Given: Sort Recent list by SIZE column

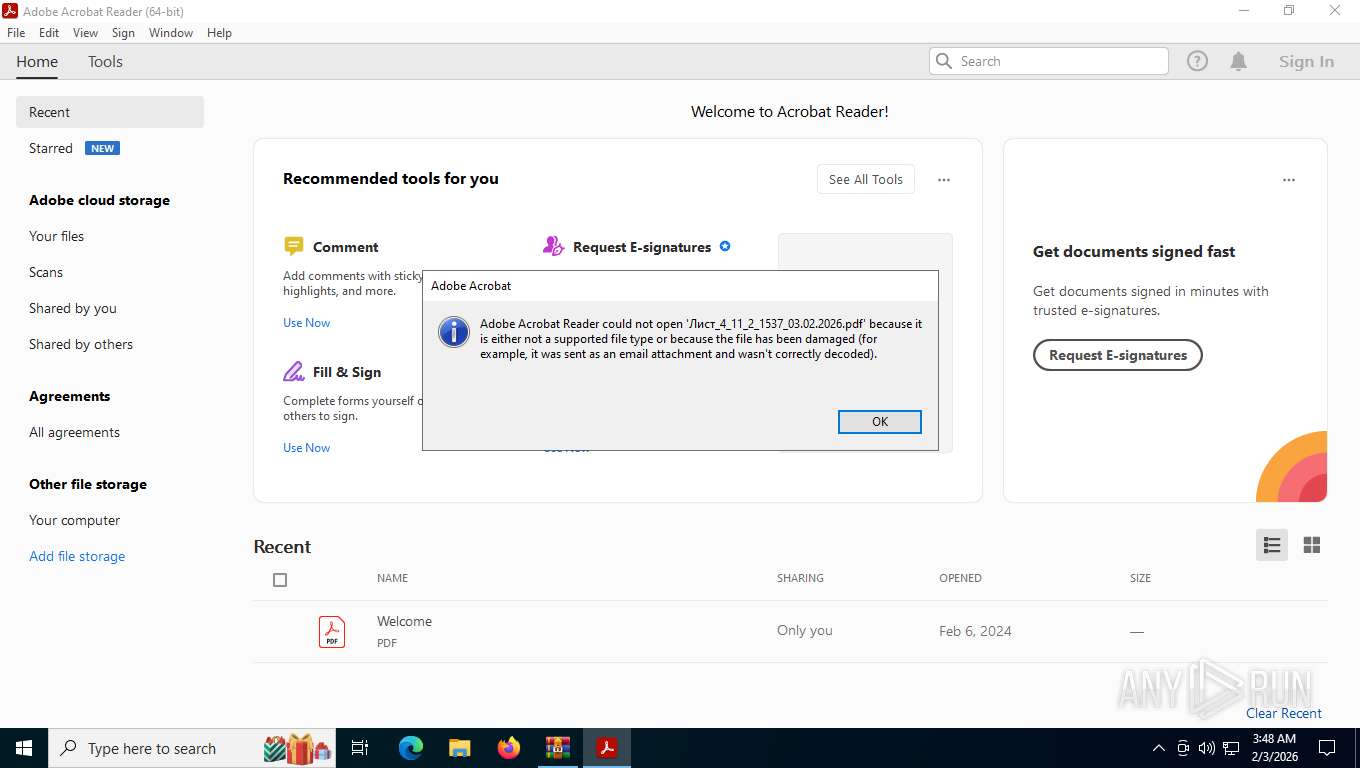Looking at the screenshot, I should [x=1140, y=578].
